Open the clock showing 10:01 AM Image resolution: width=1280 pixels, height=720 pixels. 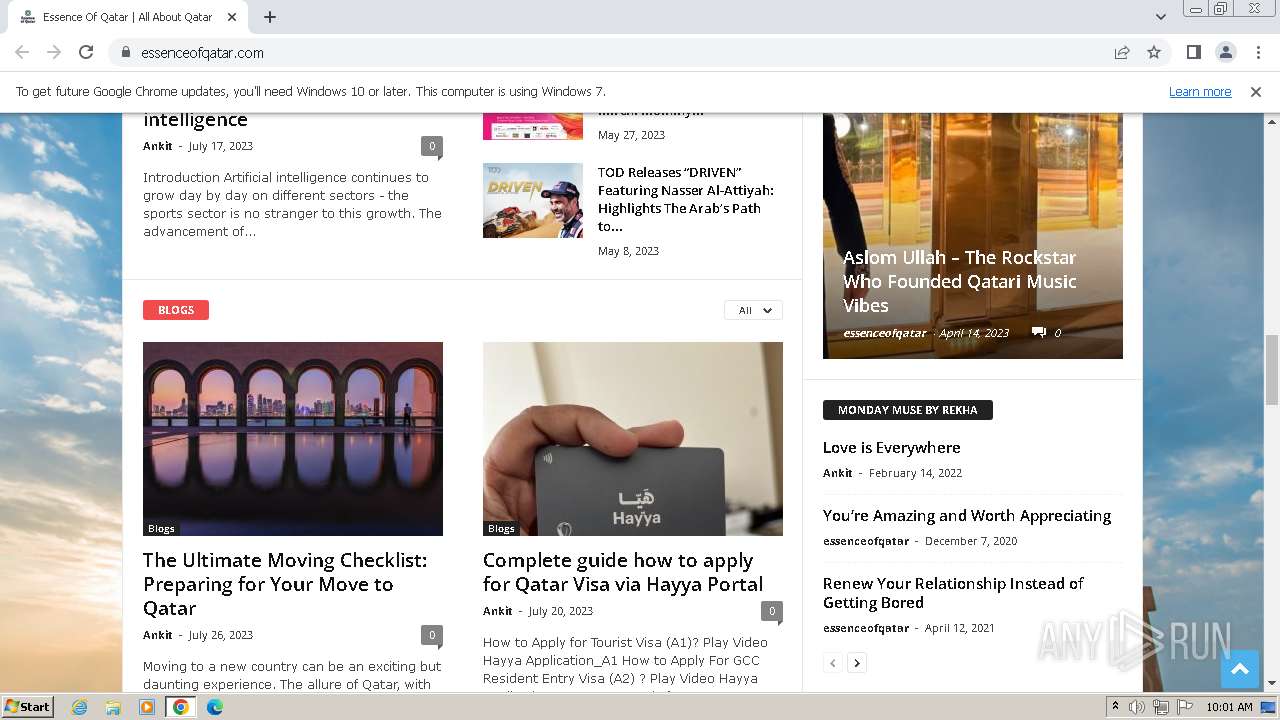(x=1229, y=707)
